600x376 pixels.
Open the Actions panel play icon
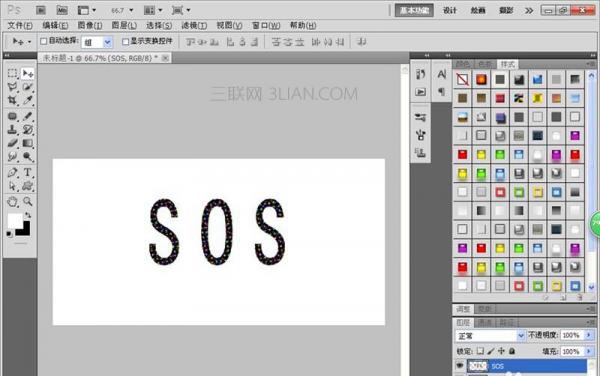click(x=421, y=92)
